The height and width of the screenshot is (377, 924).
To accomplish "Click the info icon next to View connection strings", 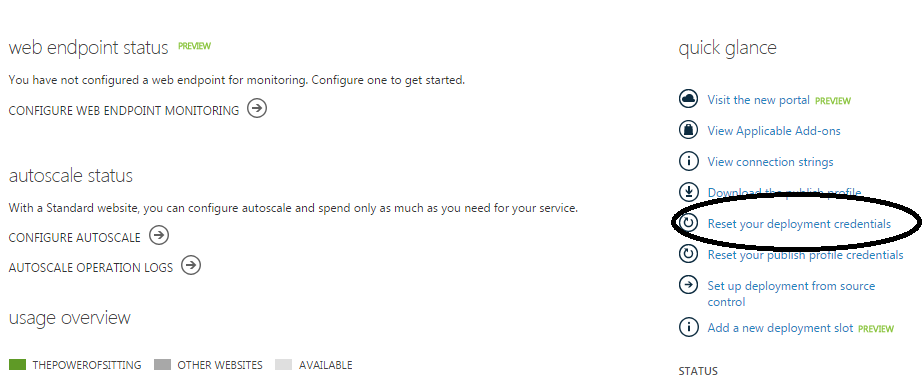I will (688, 161).
